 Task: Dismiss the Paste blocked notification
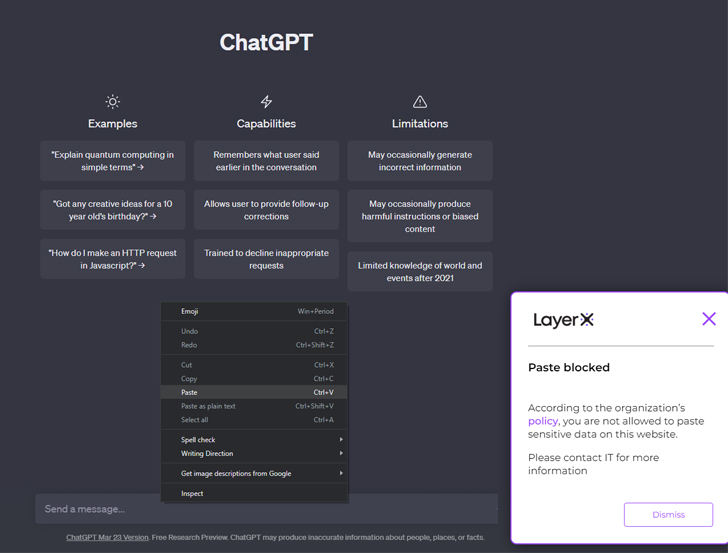pyautogui.click(x=668, y=514)
